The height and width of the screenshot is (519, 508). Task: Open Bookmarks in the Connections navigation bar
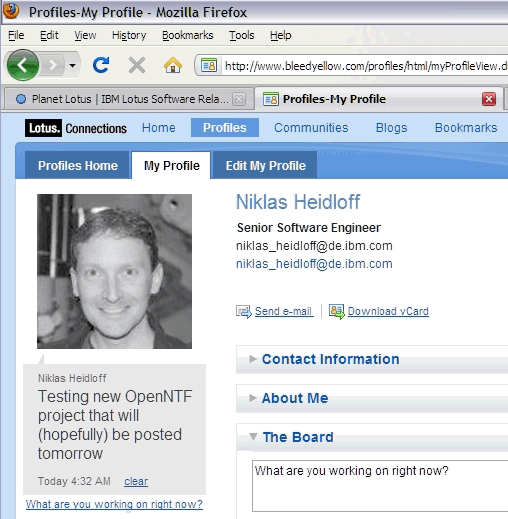[x=466, y=128]
